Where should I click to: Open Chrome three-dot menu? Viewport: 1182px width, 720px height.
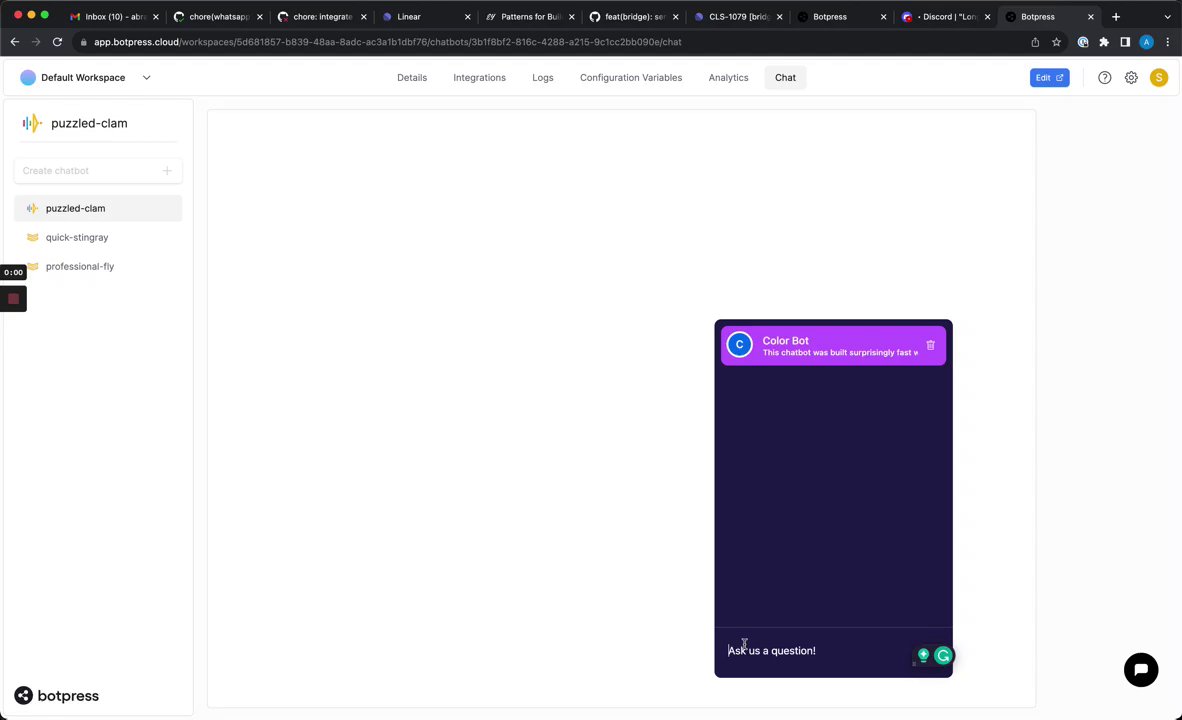(1168, 42)
